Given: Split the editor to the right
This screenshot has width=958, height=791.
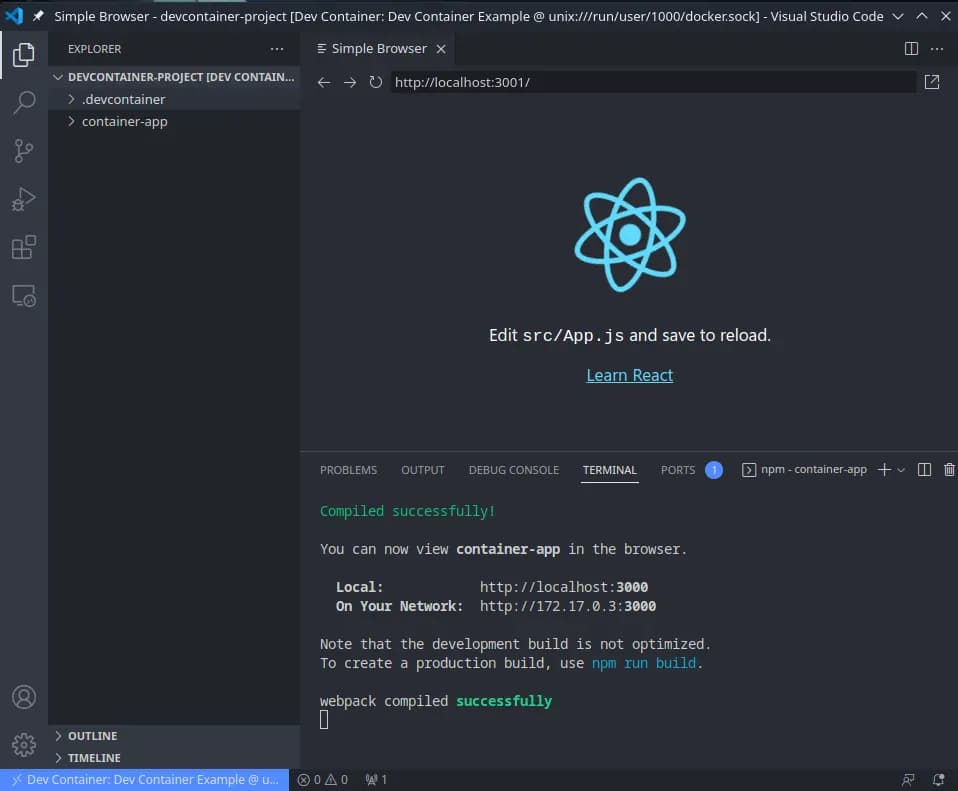Looking at the screenshot, I should (911, 49).
